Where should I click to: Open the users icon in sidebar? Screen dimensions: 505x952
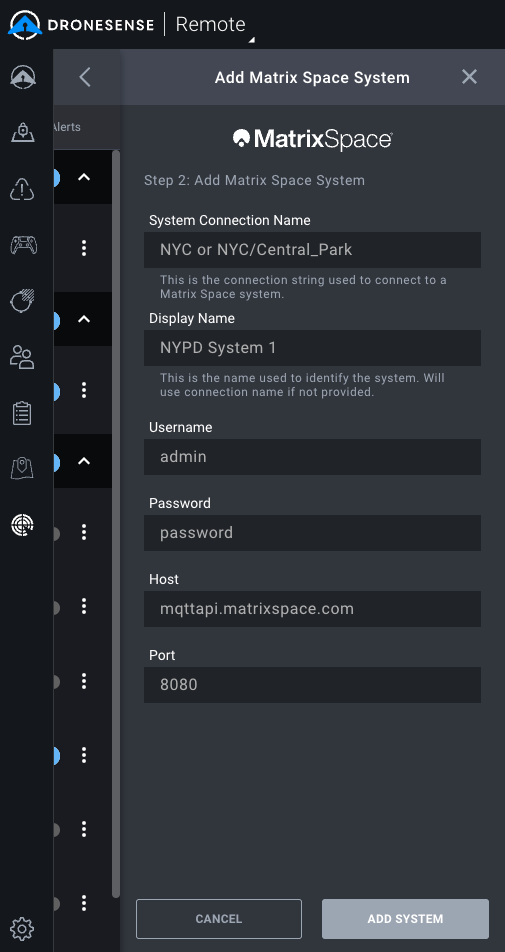(x=22, y=357)
